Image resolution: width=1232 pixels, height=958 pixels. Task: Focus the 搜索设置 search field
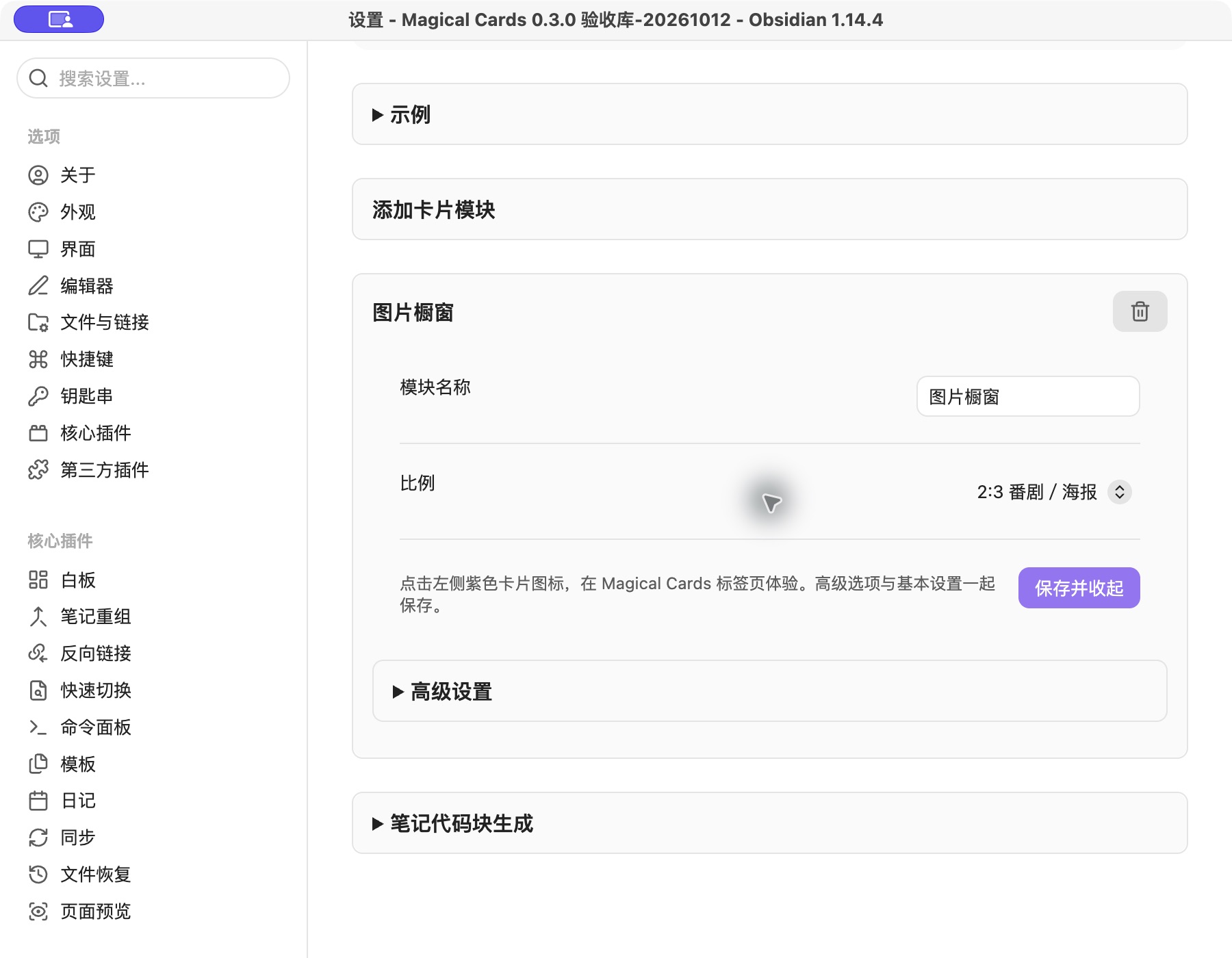(153, 79)
